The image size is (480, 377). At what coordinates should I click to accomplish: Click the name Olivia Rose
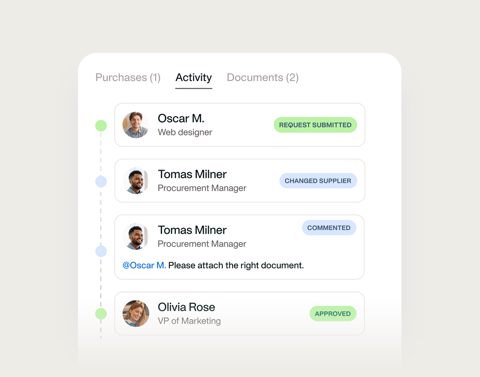pos(186,307)
